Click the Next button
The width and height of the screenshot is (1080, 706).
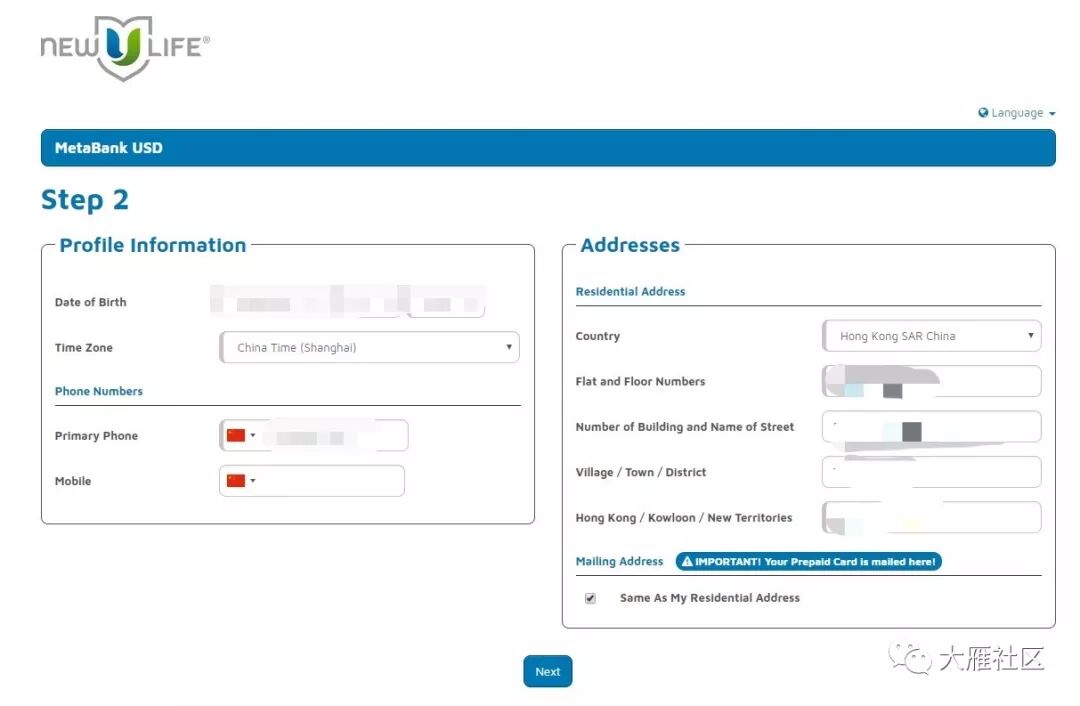tap(548, 672)
